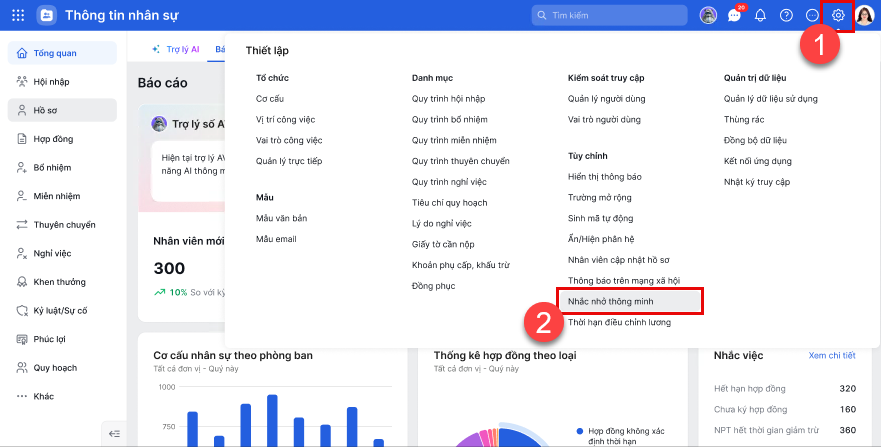
Task: Open the more options ellipsis icon
Action: click(812, 15)
